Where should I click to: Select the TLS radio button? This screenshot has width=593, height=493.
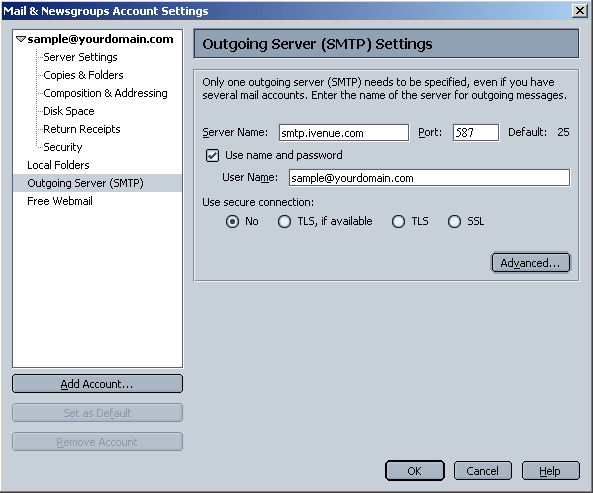click(398, 222)
